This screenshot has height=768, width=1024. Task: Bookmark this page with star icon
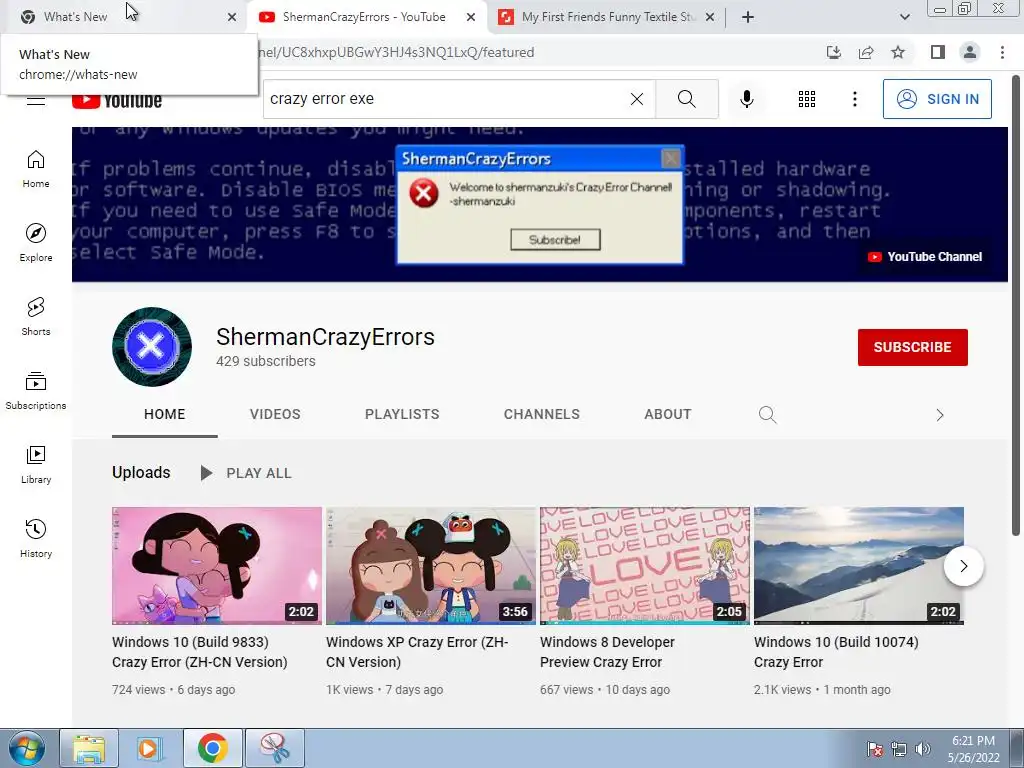tap(898, 52)
